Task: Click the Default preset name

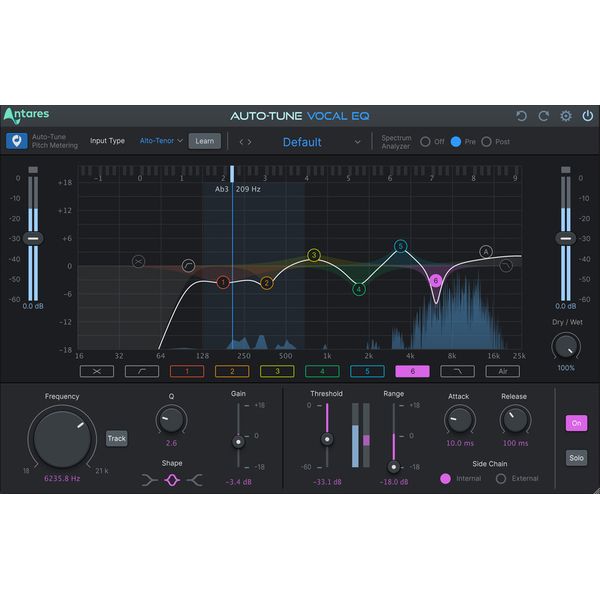Action: pyautogui.click(x=302, y=142)
